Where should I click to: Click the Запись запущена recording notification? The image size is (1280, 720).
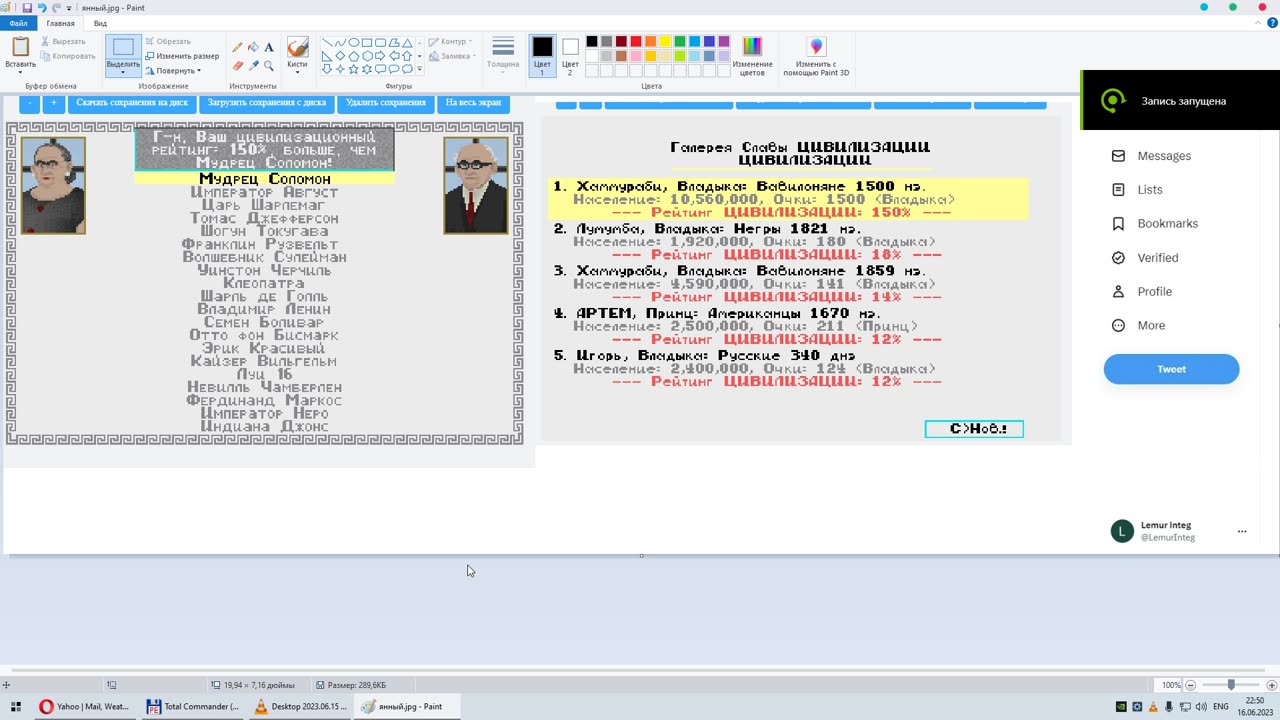1180,100
